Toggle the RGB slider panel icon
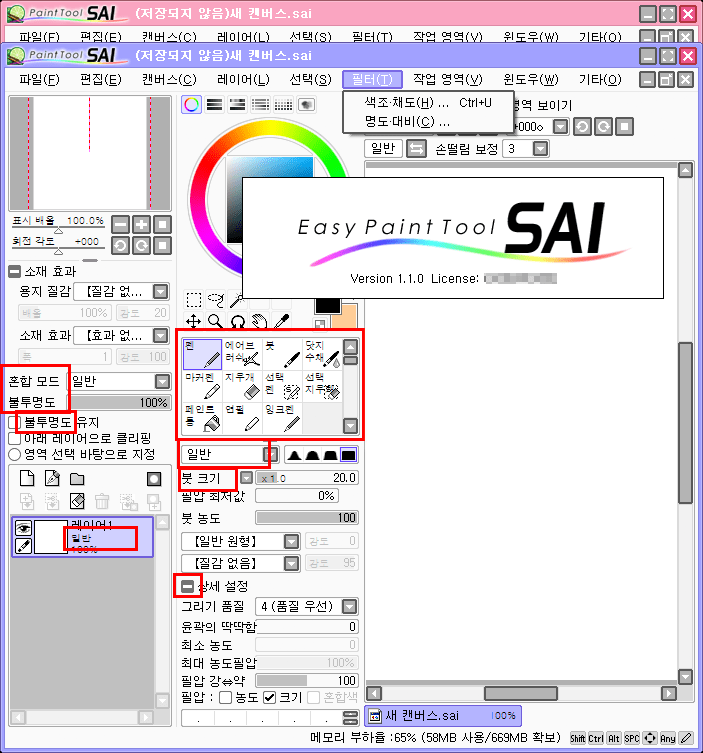 [214, 105]
